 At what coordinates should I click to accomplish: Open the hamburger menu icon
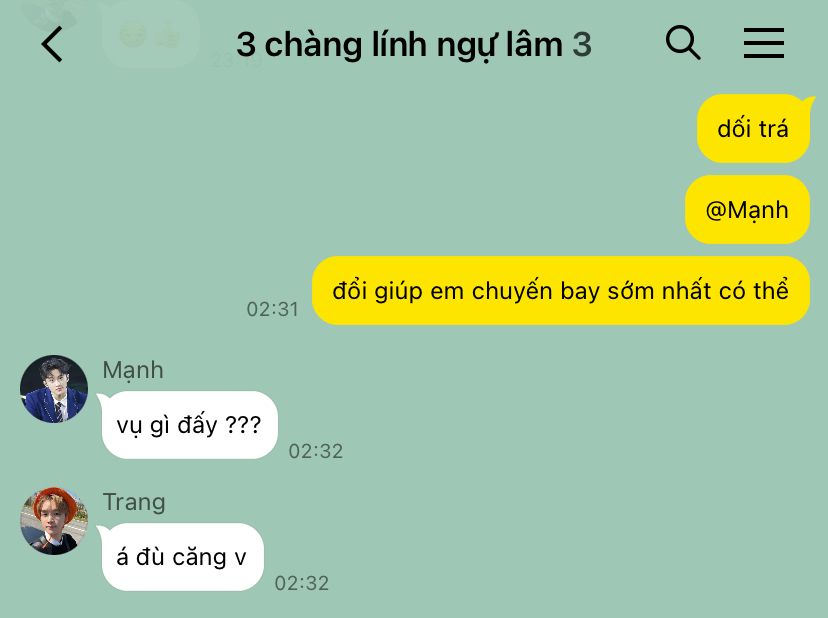[x=764, y=43]
